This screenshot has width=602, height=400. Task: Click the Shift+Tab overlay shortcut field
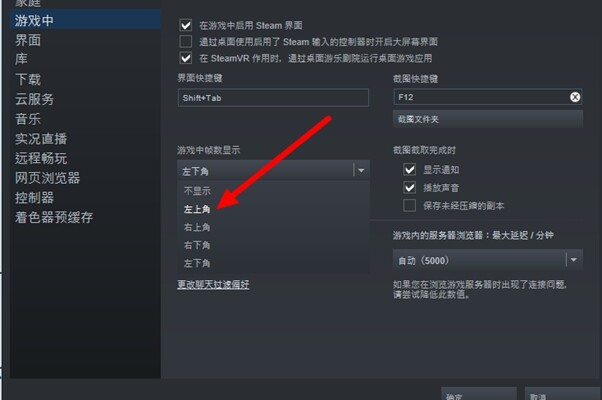(x=273, y=98)
